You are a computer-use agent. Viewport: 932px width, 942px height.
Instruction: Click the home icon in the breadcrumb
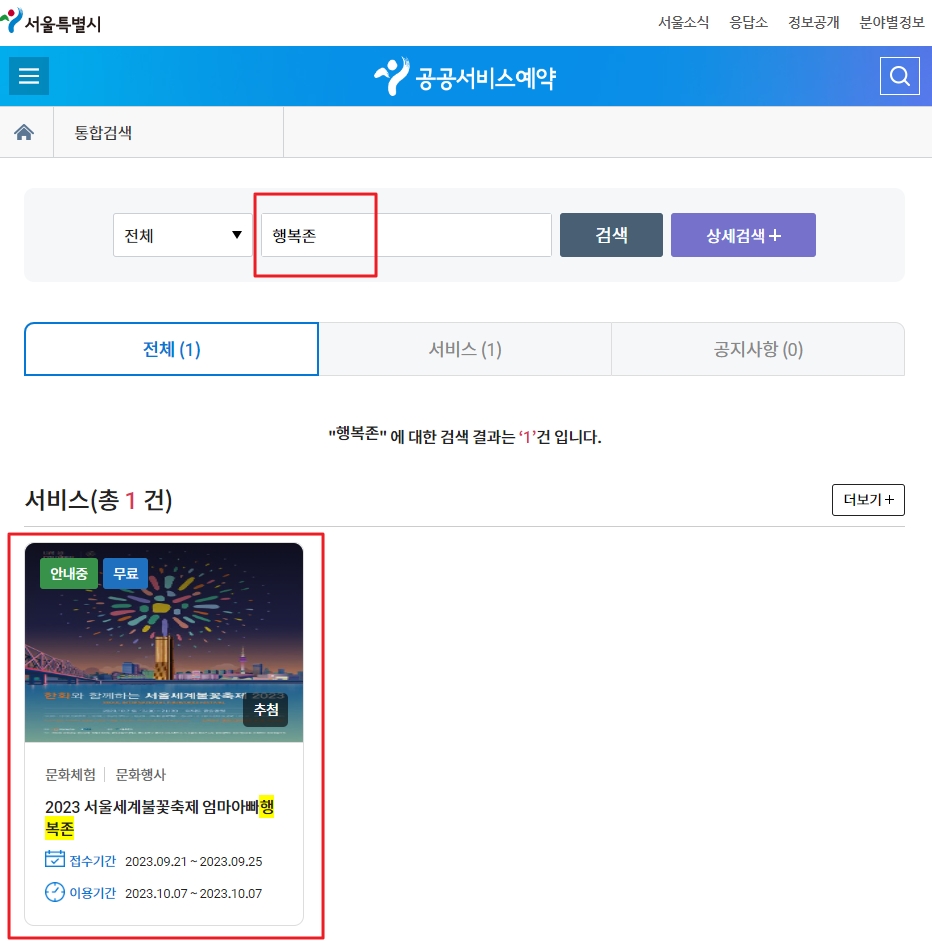25,131
